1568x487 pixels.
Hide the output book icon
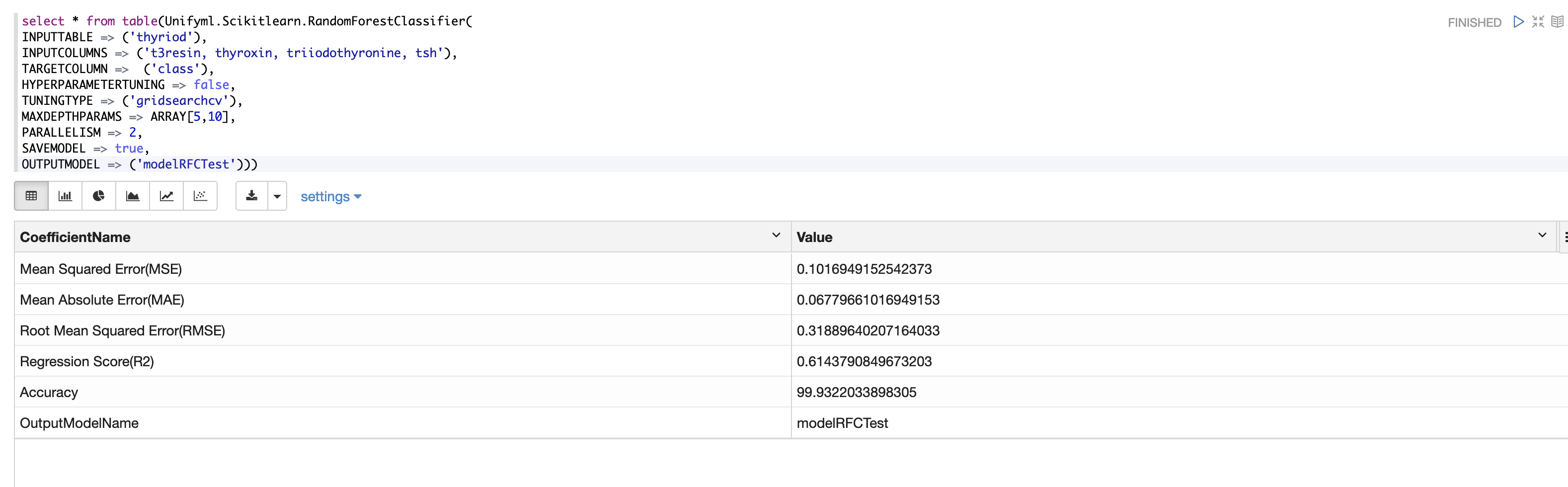(x=1557, y=22)
